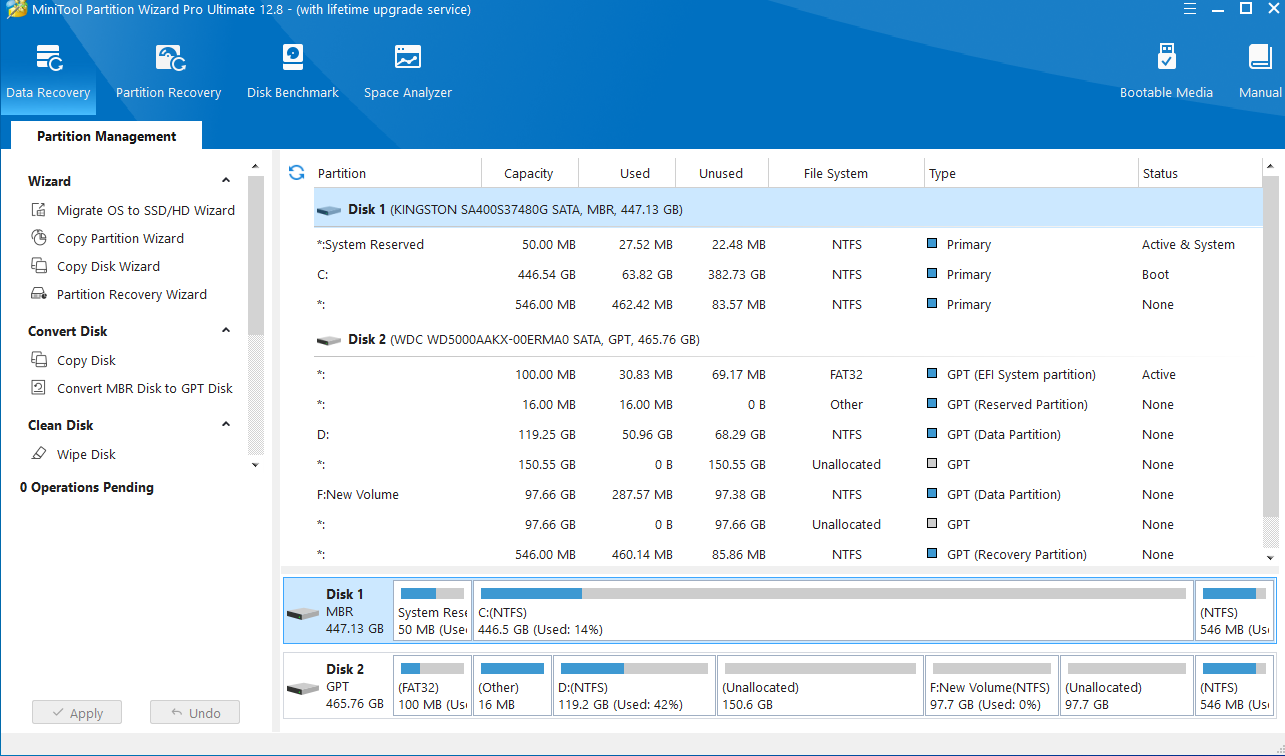The image size is (1285, 756).
Task: Click the blue type square for C: row
Action: (x=932, y=274)
